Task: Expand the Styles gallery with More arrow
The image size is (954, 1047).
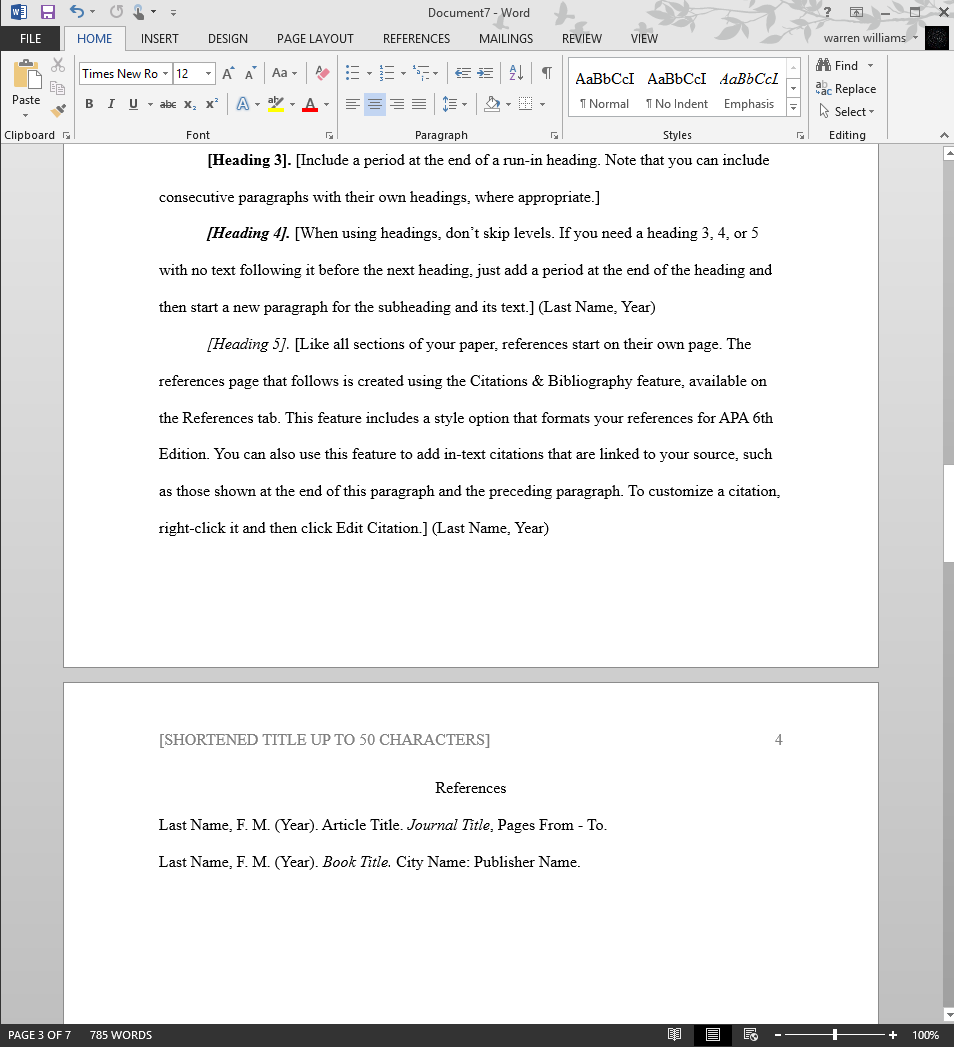Action: click(793, 106)
